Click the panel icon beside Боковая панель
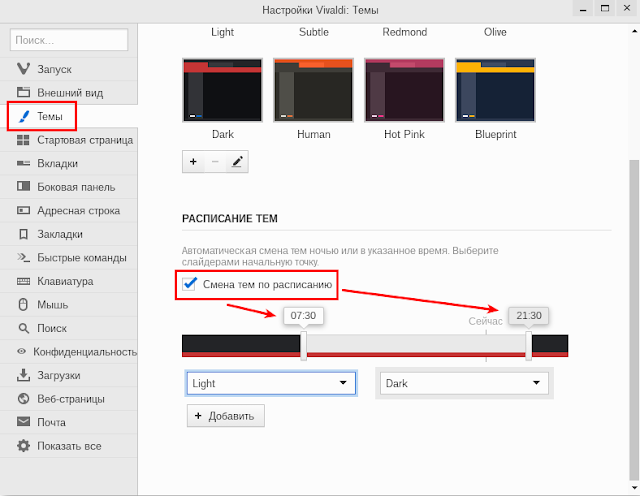 [23, 187]
